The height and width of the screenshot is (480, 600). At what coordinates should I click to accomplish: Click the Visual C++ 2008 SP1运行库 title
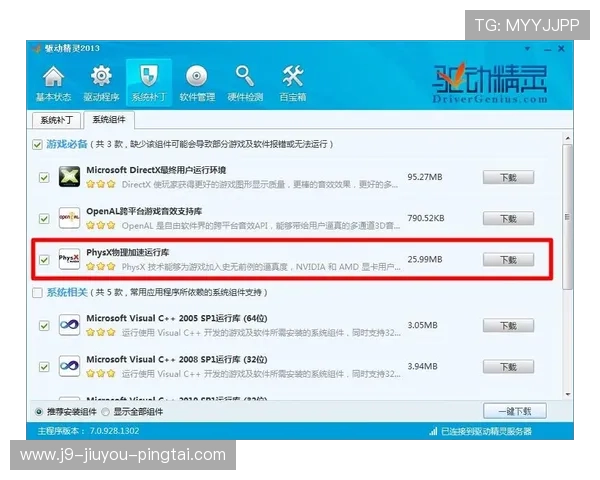177,359
